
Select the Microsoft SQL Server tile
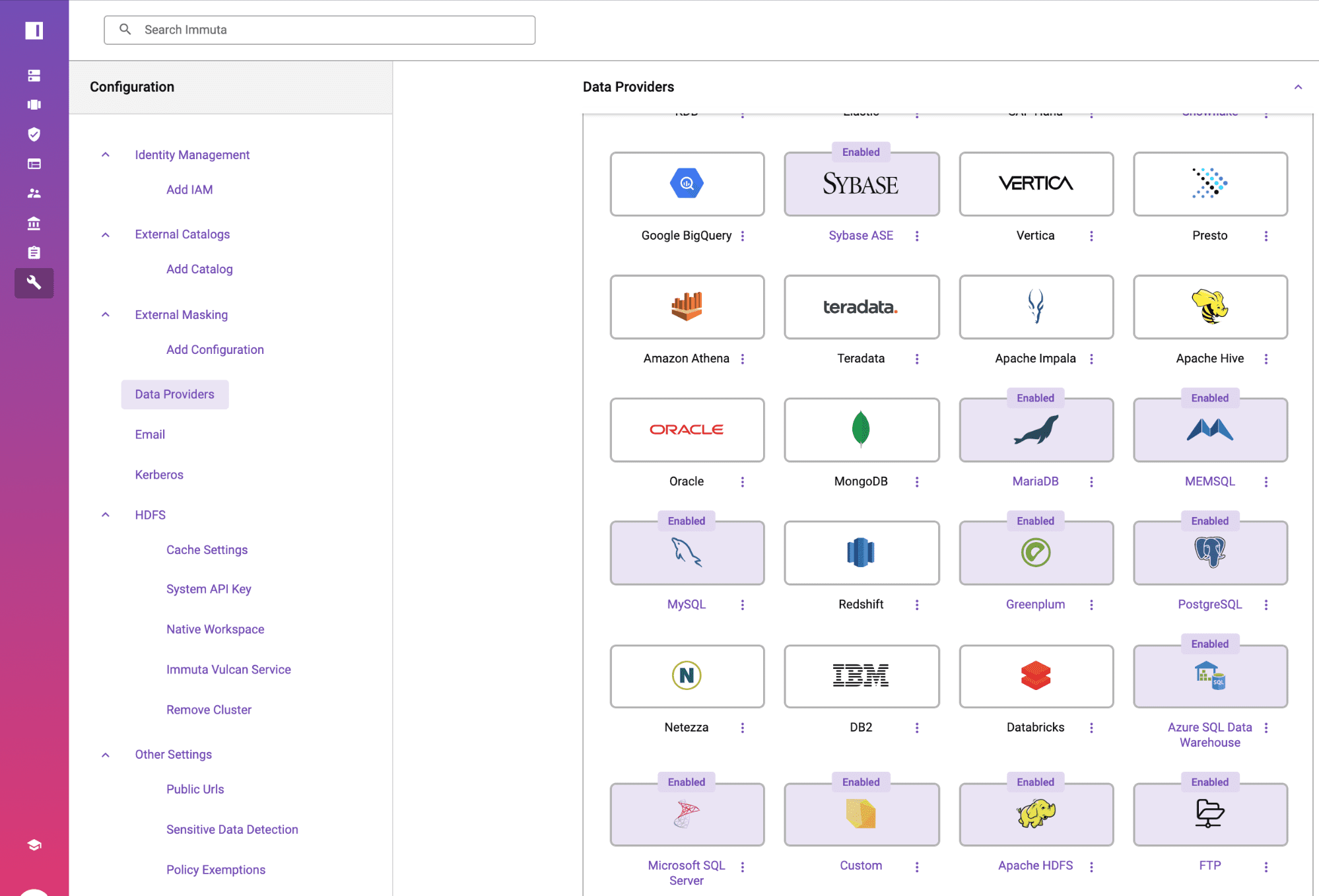coord(687,814)
